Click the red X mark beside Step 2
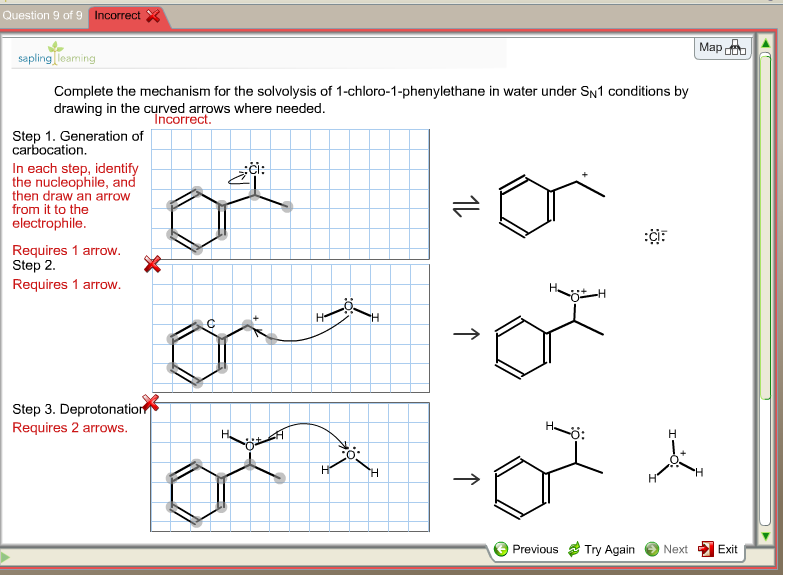 click(152, 264)
